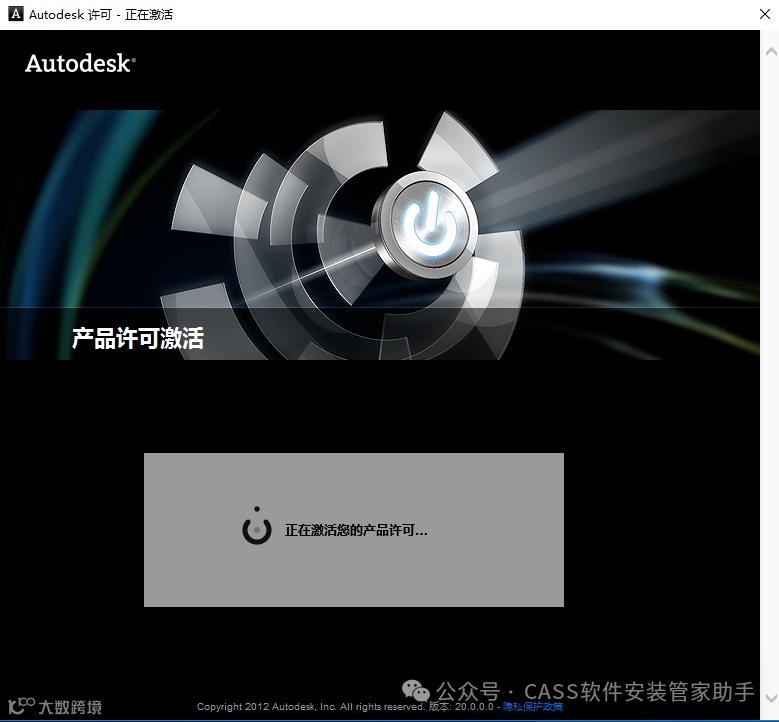Screen dimensions: 779x722
Task: Click the scrollbar down arrow
Action: pos(771,698)
